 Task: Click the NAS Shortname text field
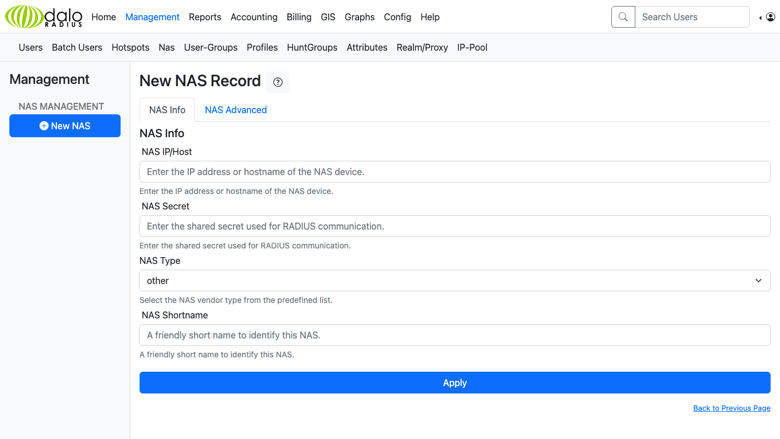coord(455,335)
